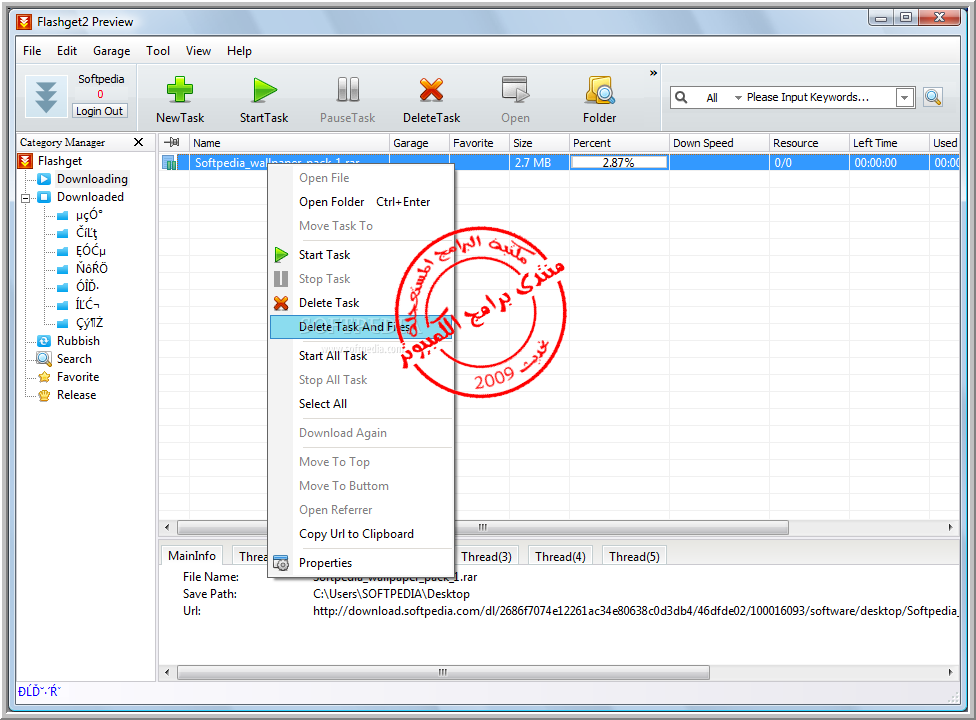Click the Login Out button
This screenshot has height=720, width=976.
100,111
